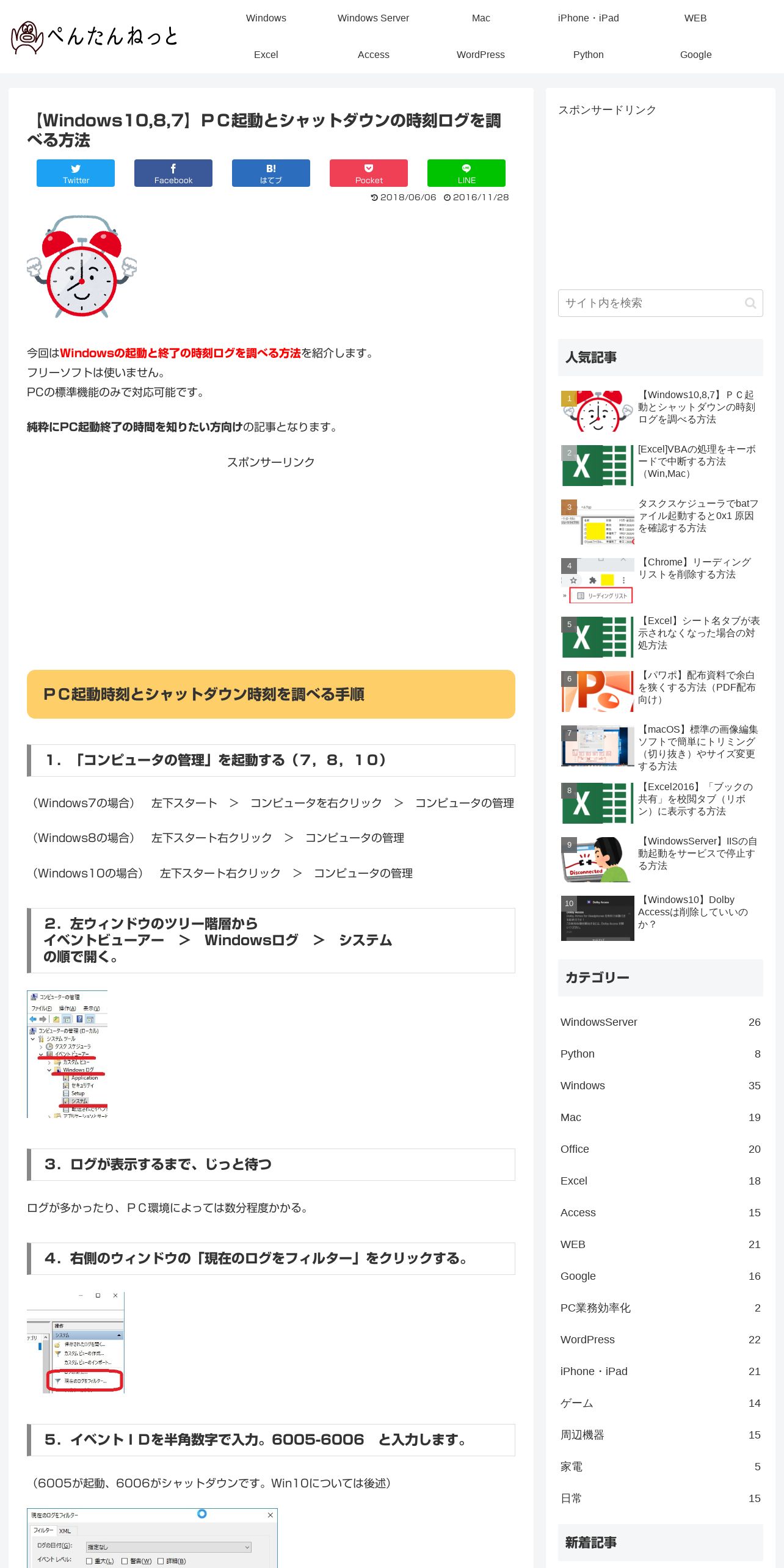This screenshot has width=784, height=1568.
Task: Open PC業務効率化 category link
Action: coord(661,1308)
